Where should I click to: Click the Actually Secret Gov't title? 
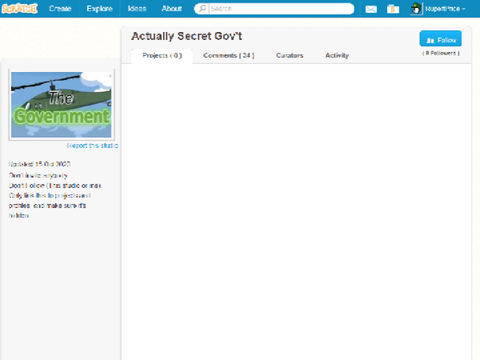click(186, 36)
